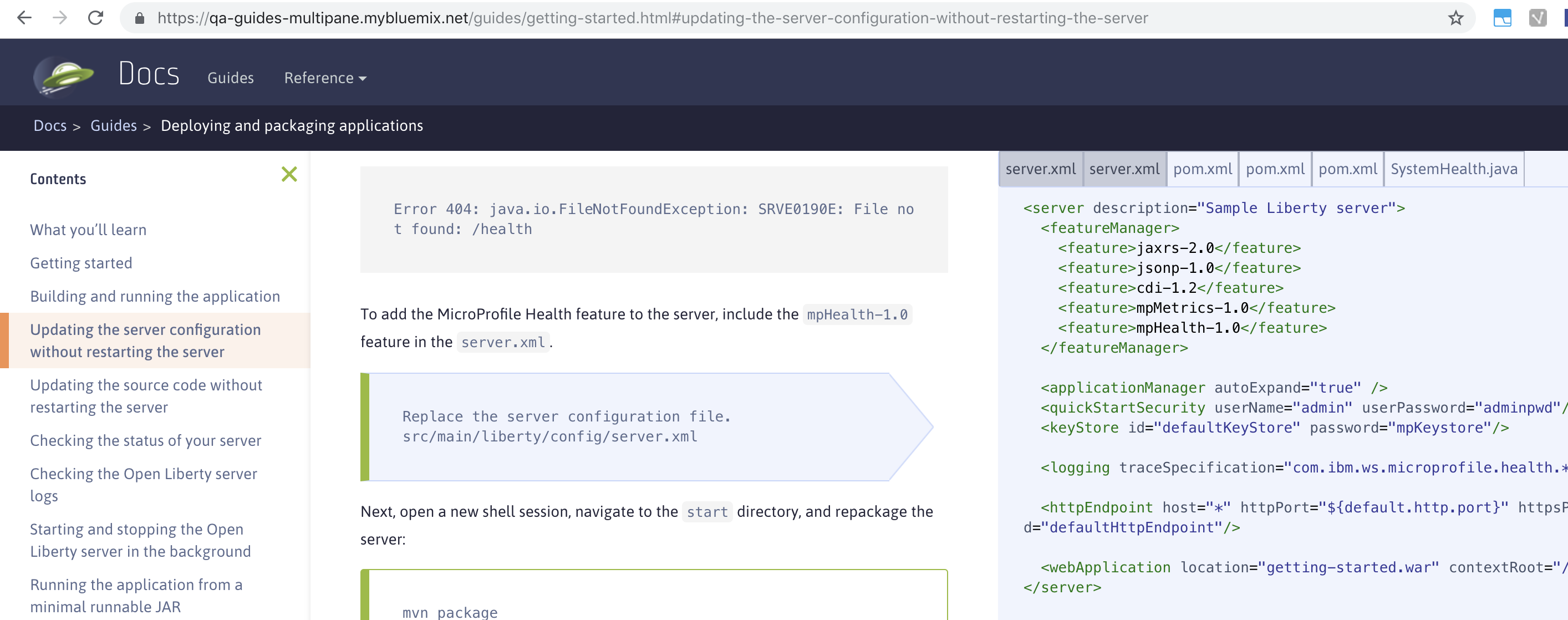Select Building and running the application
This screenshot has height=620, width=1568.
pyautogui.click(x=155, y=296)
